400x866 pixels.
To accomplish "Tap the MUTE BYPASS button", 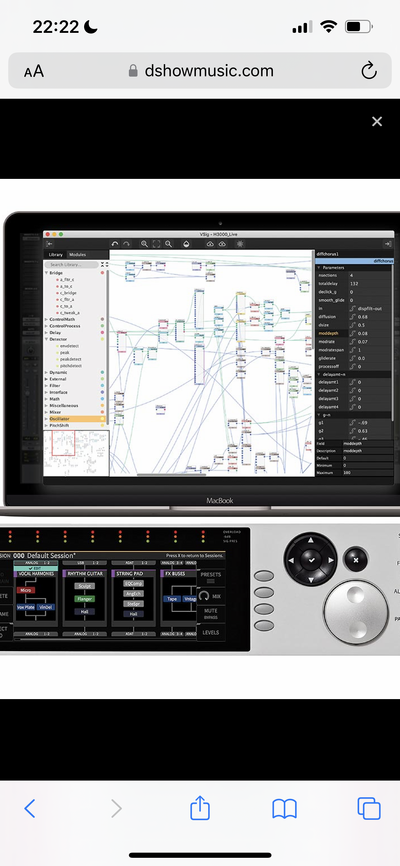I will point(210,612).
